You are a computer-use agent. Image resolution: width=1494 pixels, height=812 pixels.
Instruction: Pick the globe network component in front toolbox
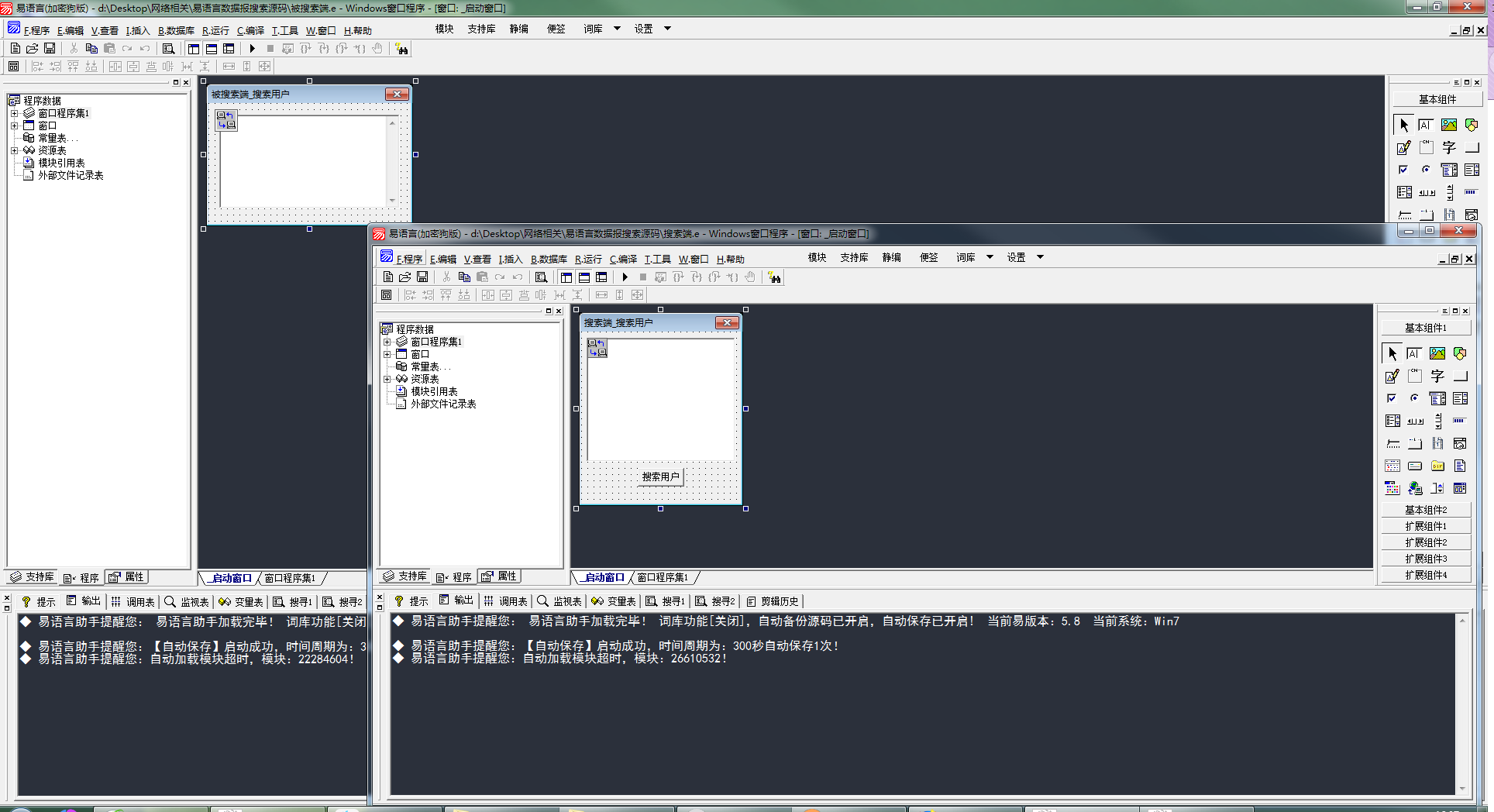click(1415, 489)
